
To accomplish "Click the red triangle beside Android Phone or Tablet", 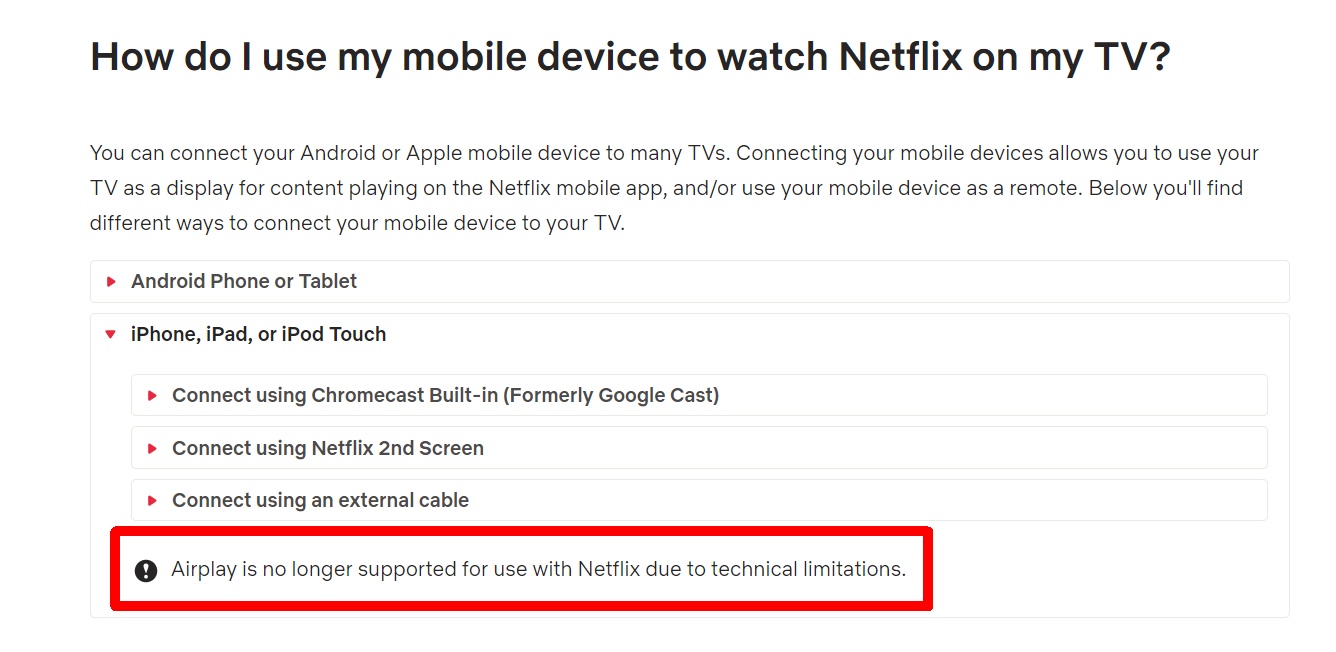I will coord(111,282).
